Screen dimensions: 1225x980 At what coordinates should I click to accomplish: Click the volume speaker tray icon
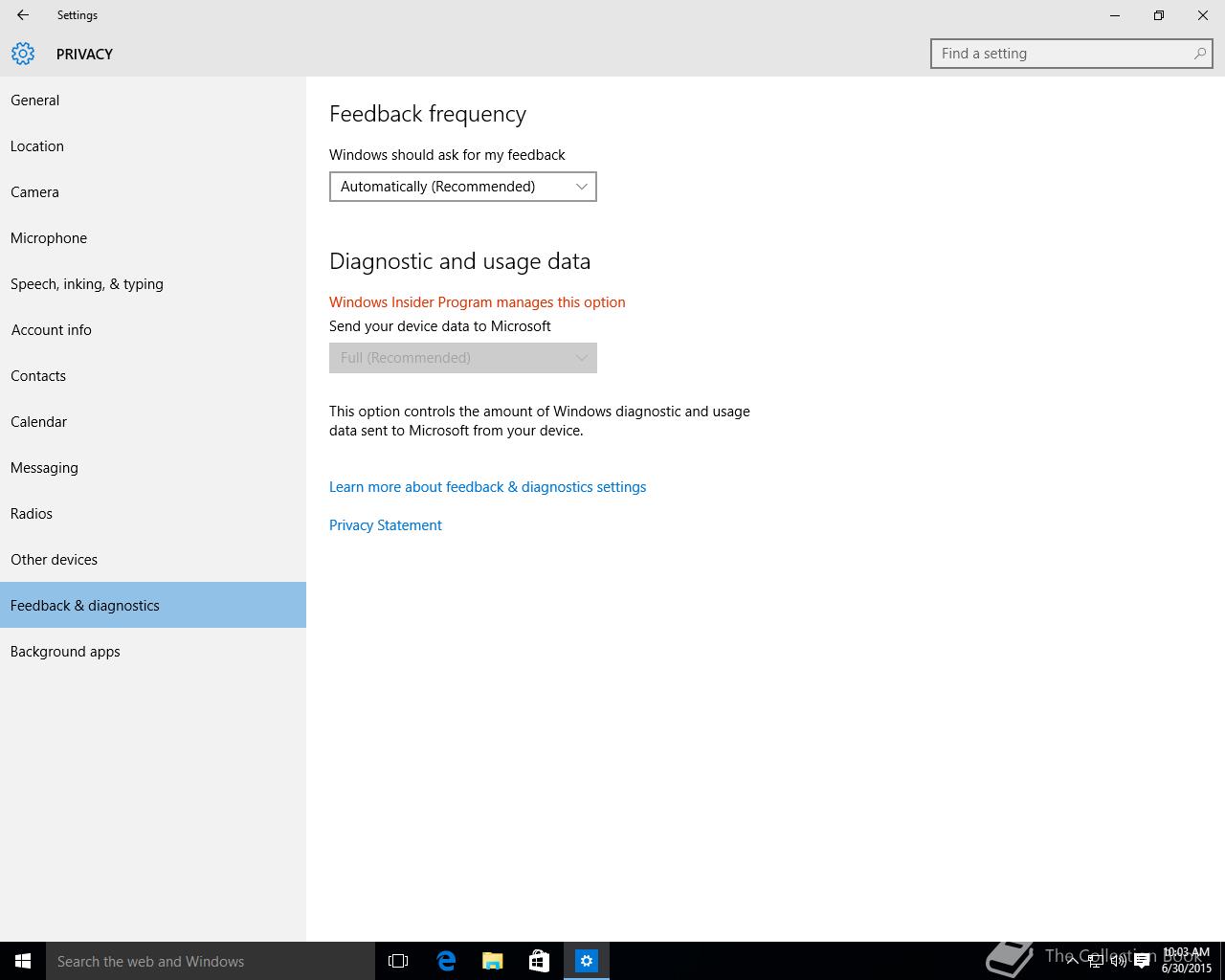(x=1118, y=961)
